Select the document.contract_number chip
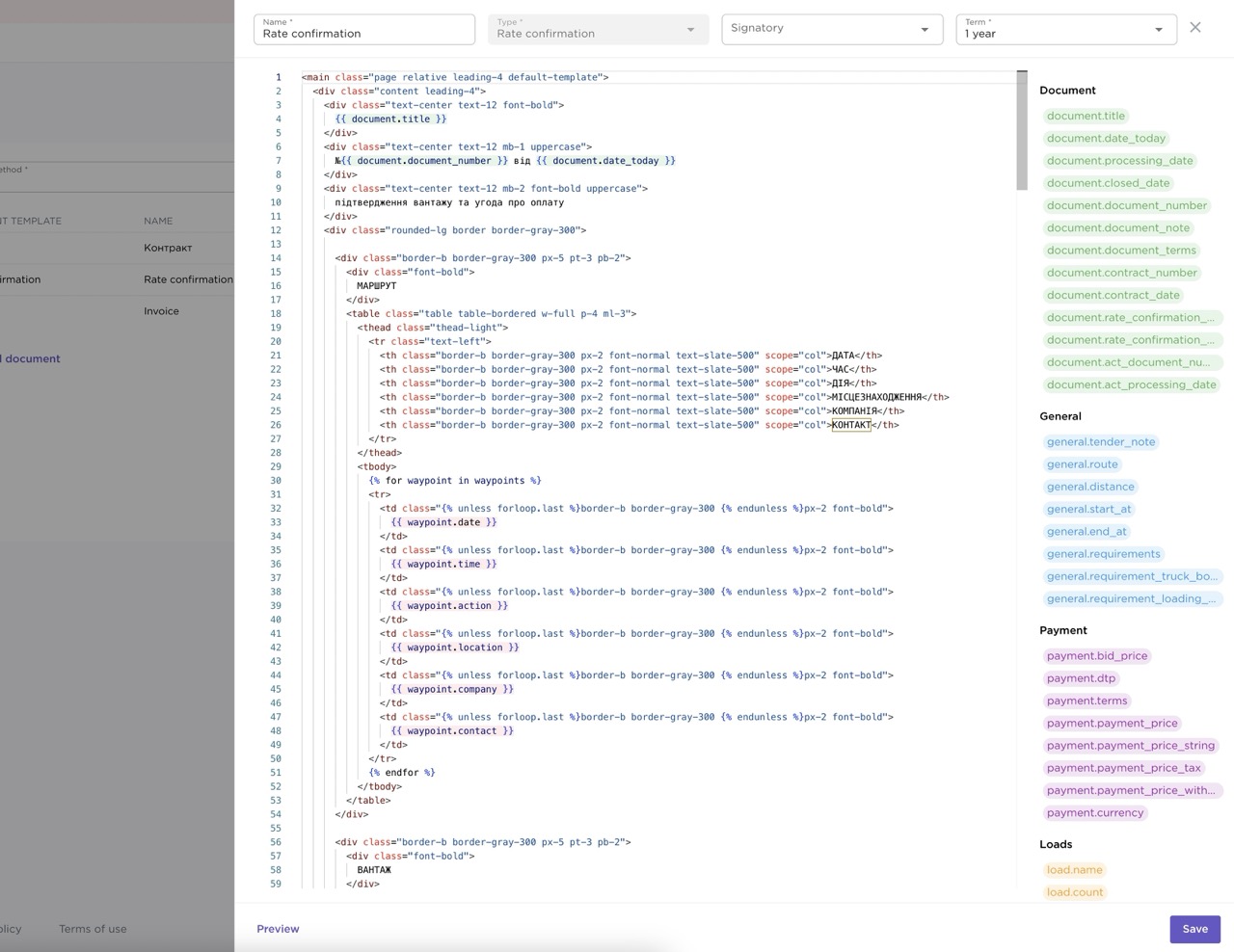Viewport: 1234px width, 952px height. [1121, 273]
